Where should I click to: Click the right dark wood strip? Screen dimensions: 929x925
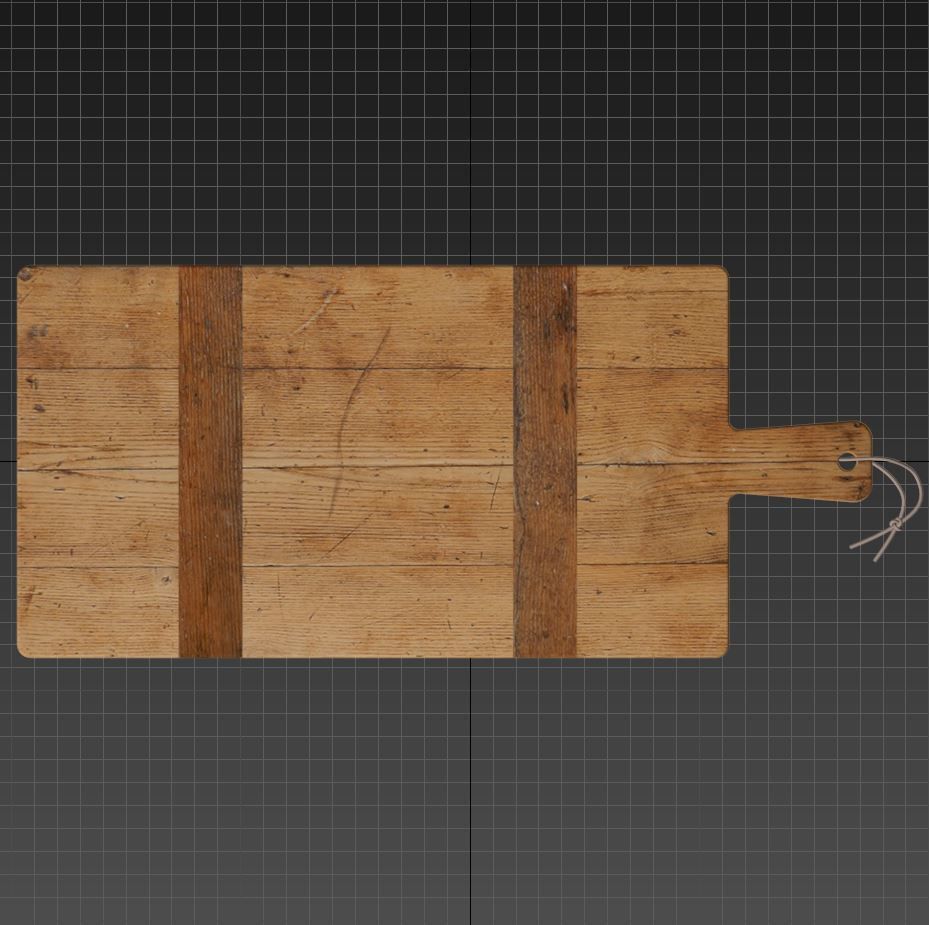tap(544, 462)
